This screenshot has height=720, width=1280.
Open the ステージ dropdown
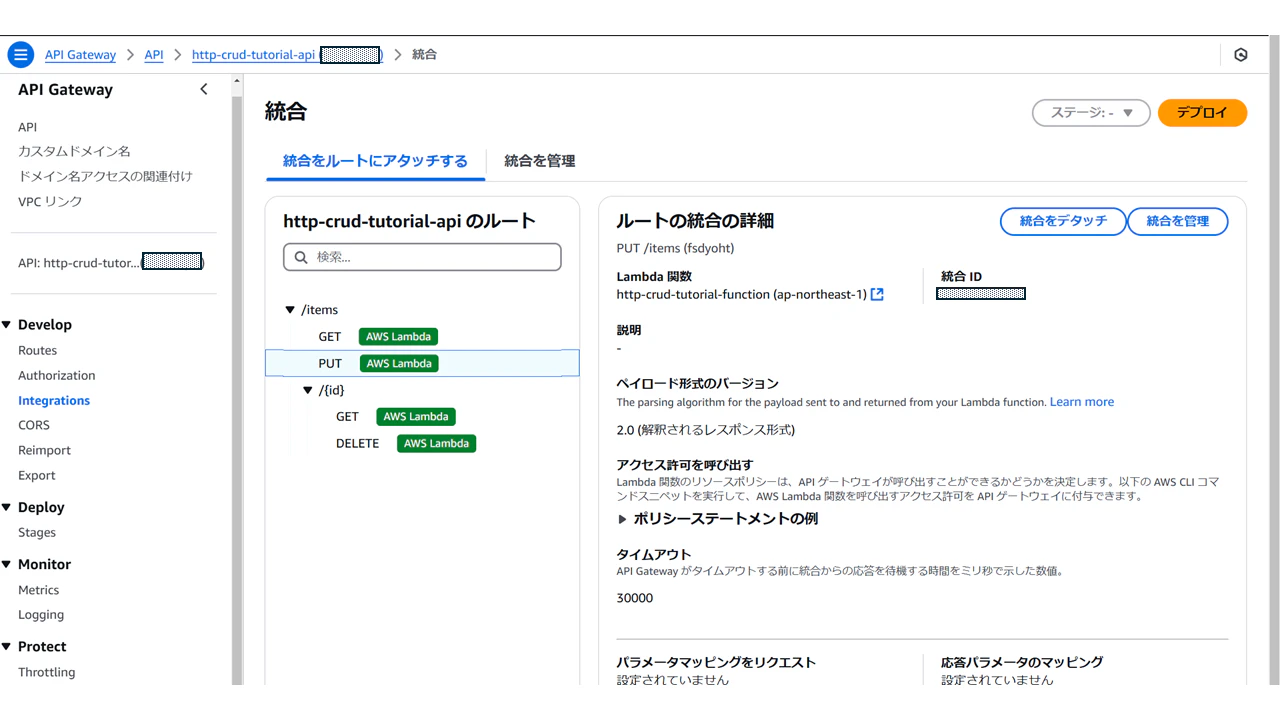click(x=1091, y=113)
